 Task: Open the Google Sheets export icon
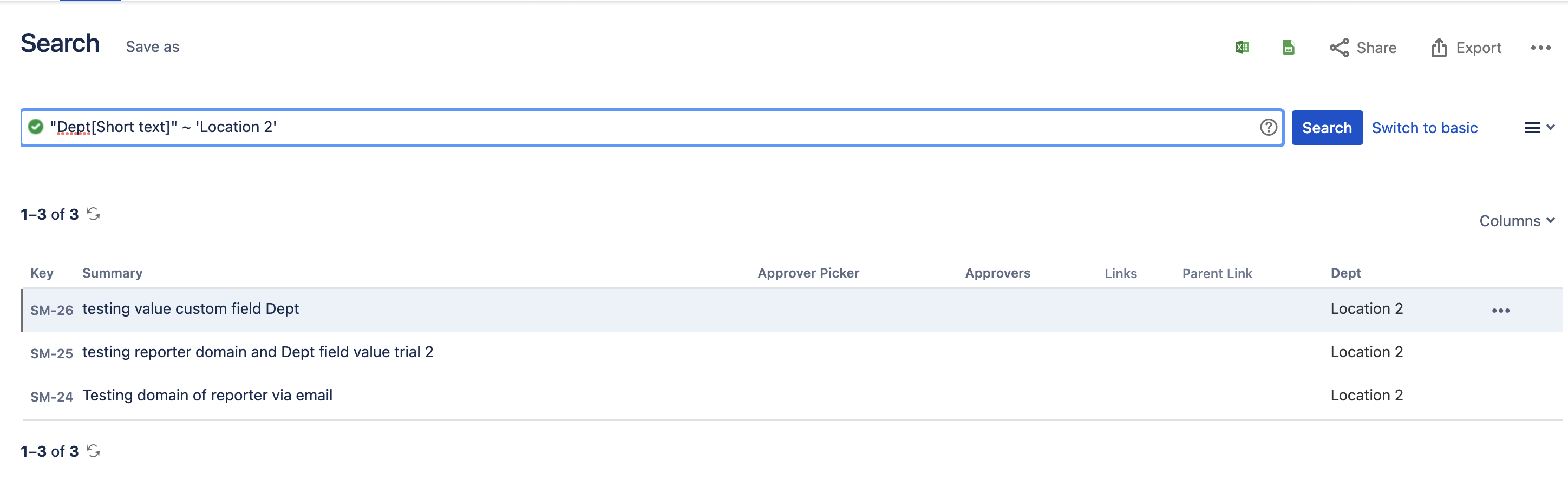coord(1288,47)
